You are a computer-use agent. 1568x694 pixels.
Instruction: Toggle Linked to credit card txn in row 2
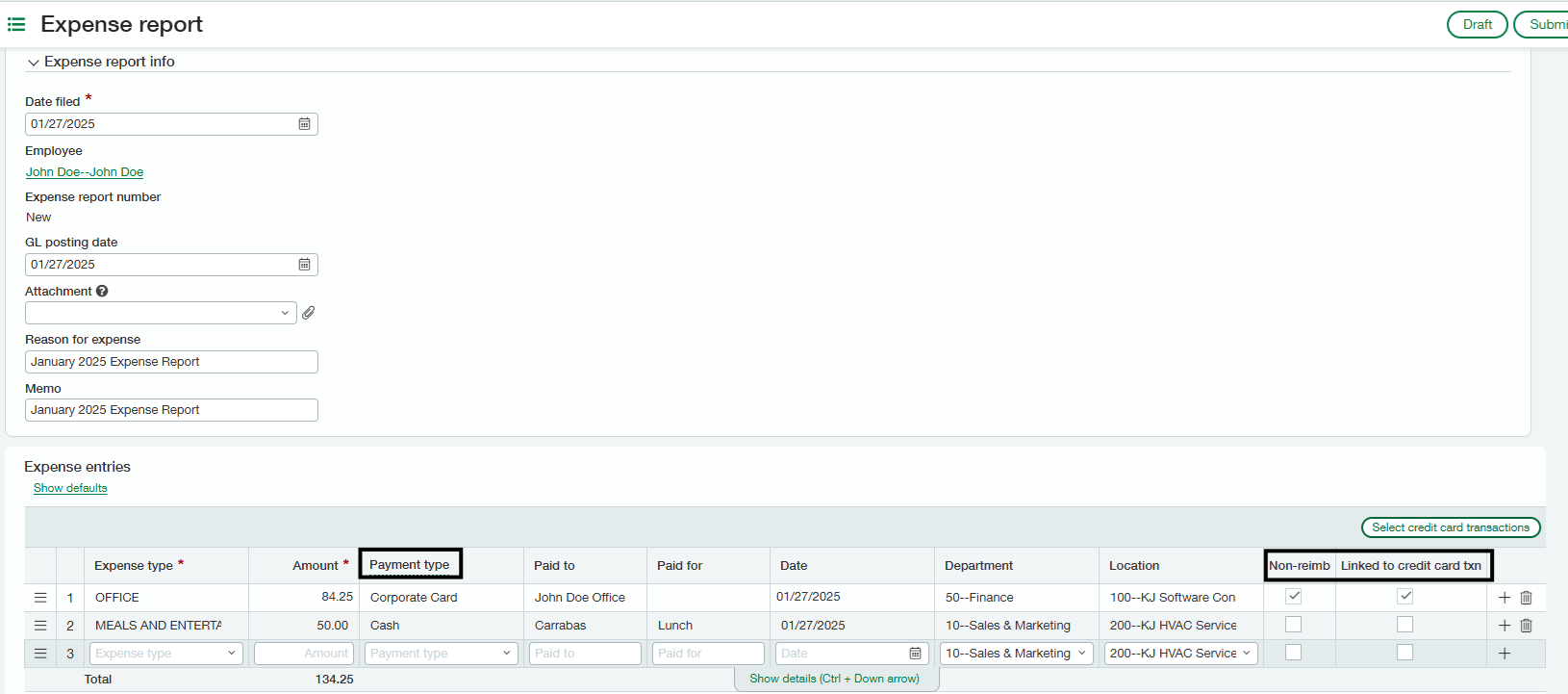tap(1405, 625)
